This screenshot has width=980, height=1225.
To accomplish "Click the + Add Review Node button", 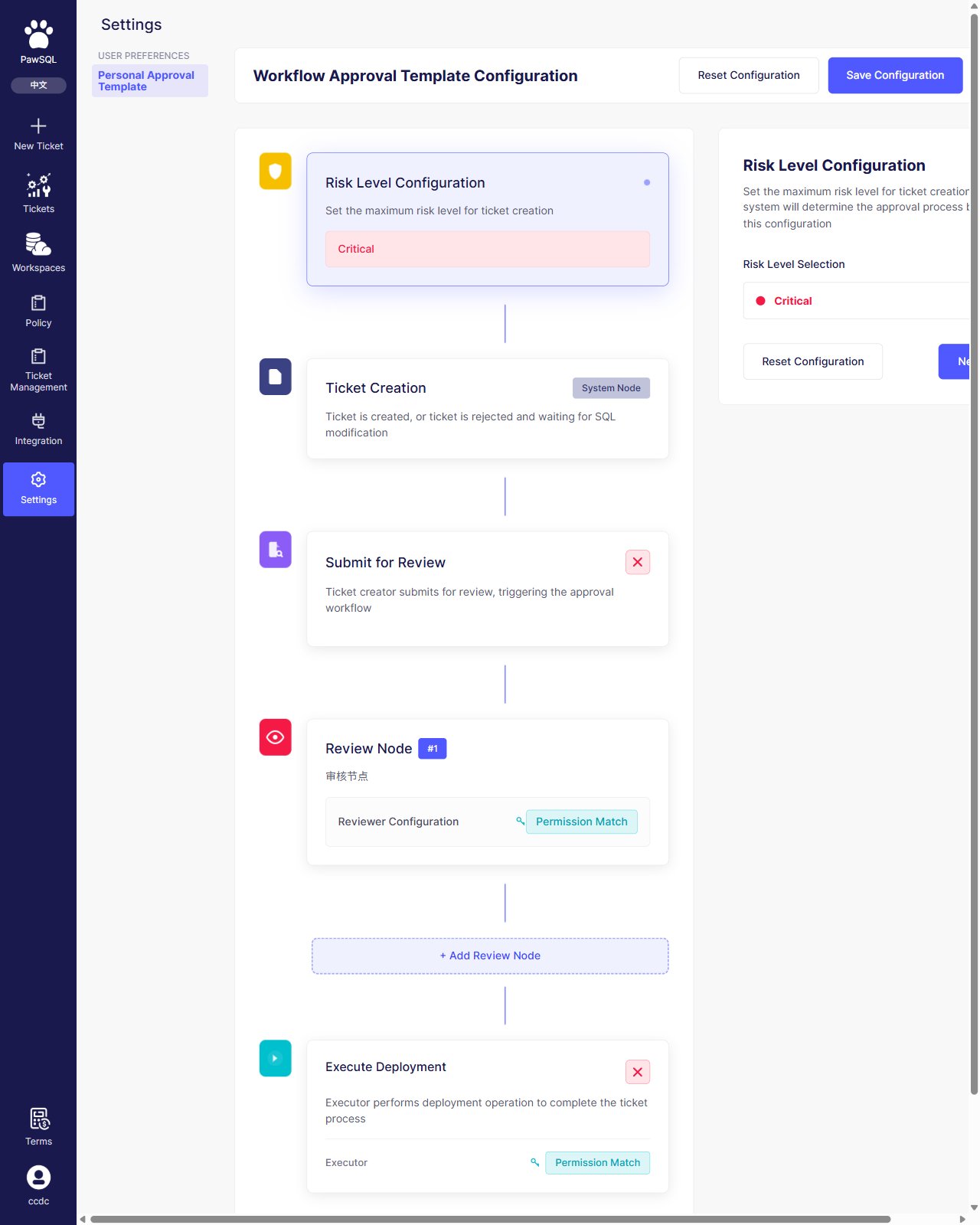I will [x=490, y=955].
